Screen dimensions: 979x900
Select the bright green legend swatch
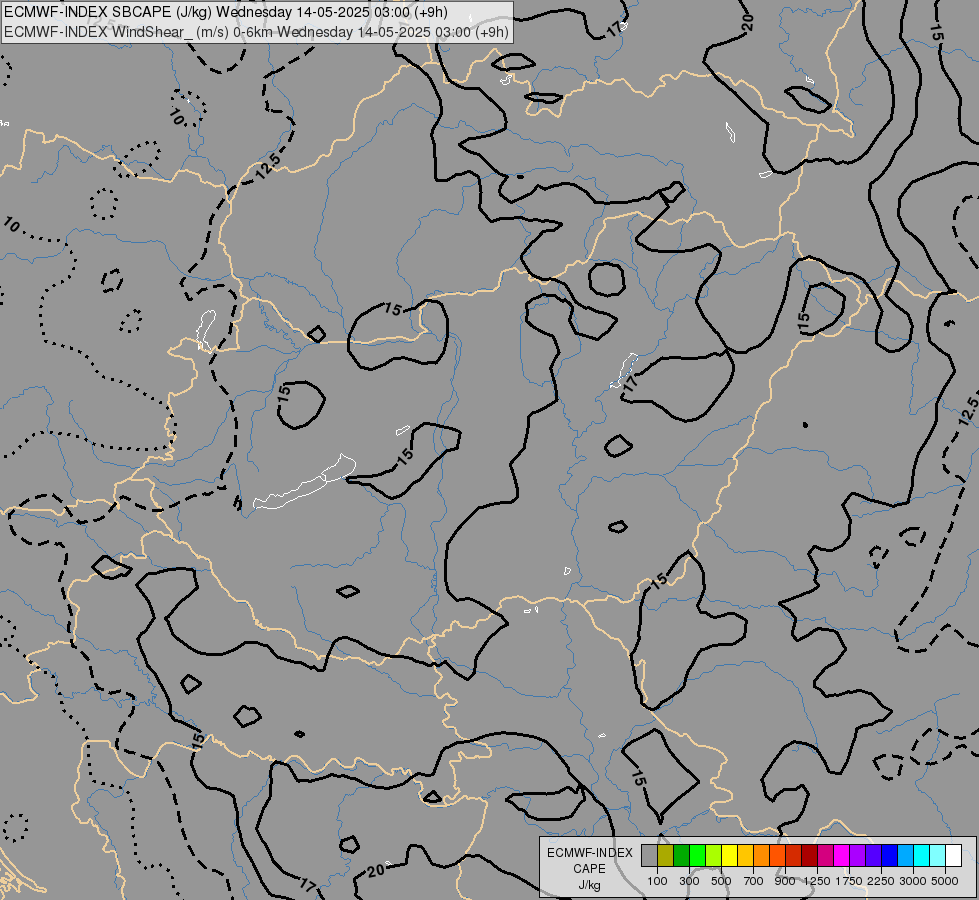pos(697,855)
